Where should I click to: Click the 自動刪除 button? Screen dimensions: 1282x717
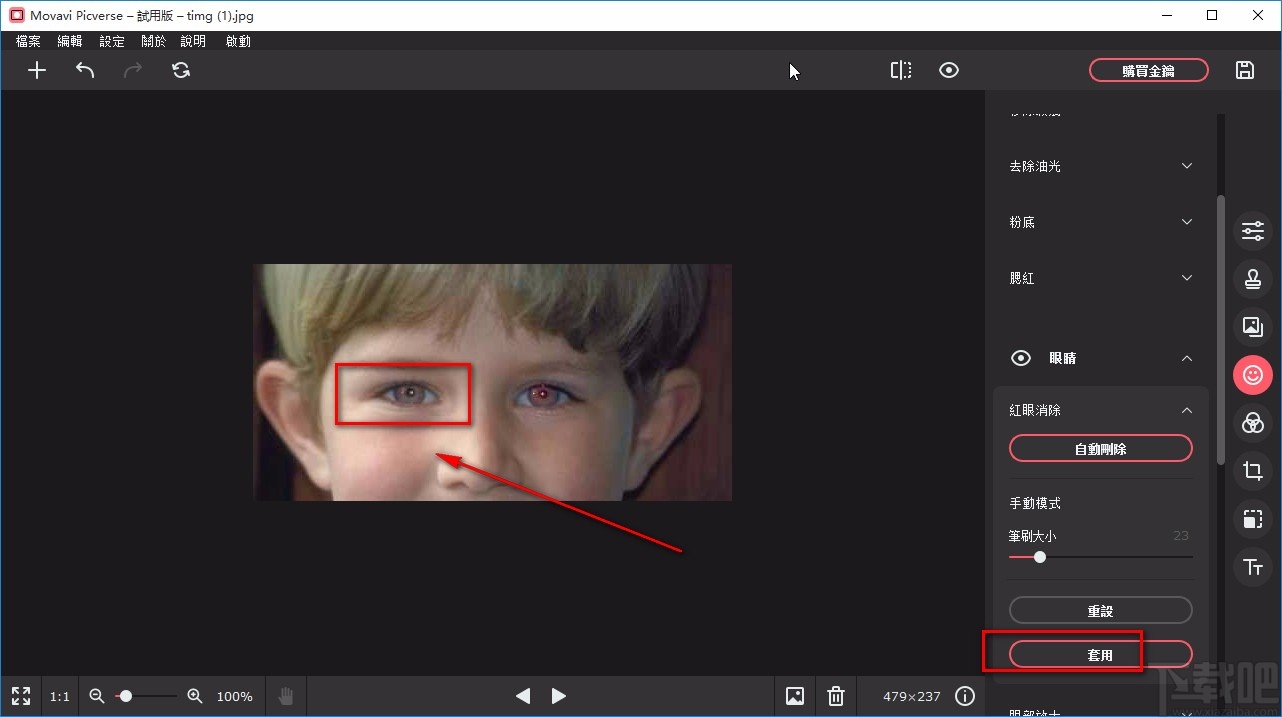coord(1100,448)
